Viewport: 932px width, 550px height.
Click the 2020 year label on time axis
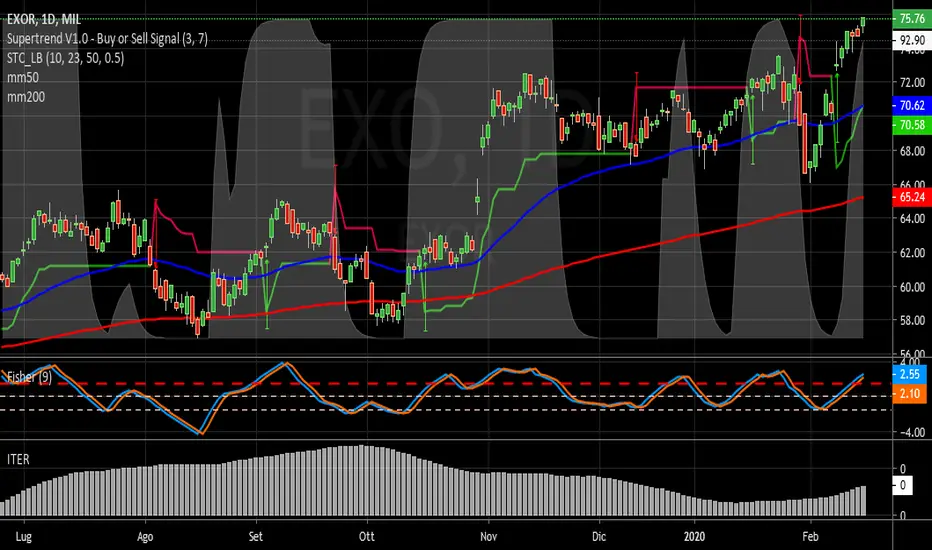694,536
